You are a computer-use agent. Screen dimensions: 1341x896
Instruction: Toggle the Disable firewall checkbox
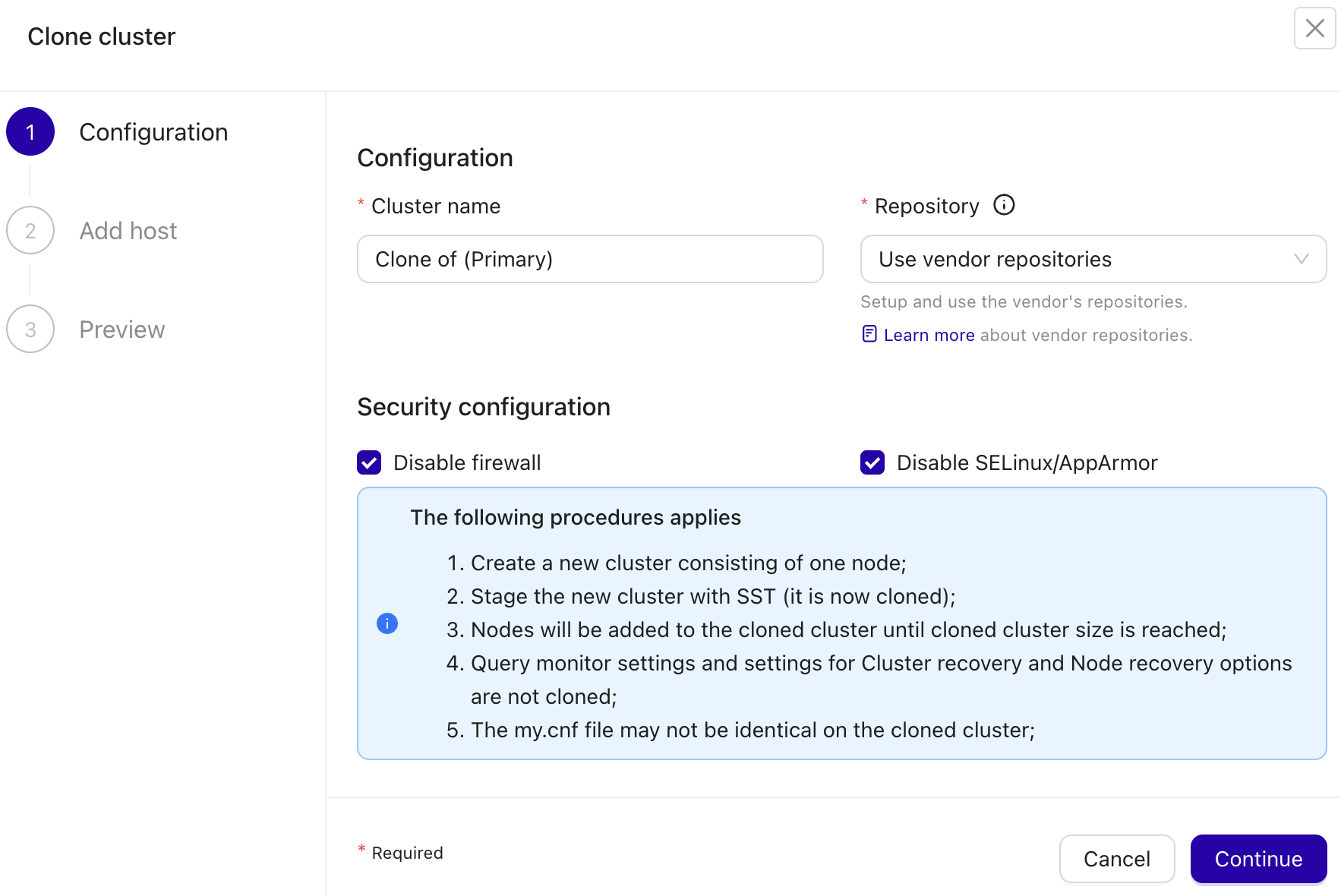point(369,462)
